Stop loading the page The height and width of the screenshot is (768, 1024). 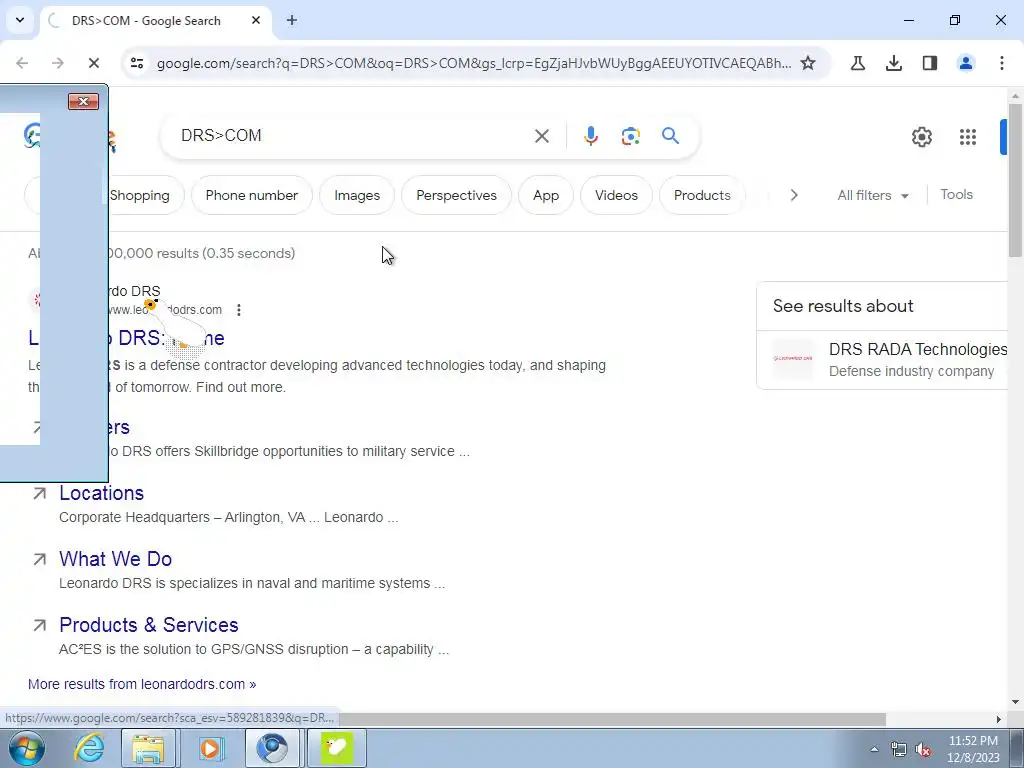coord(93,63)
